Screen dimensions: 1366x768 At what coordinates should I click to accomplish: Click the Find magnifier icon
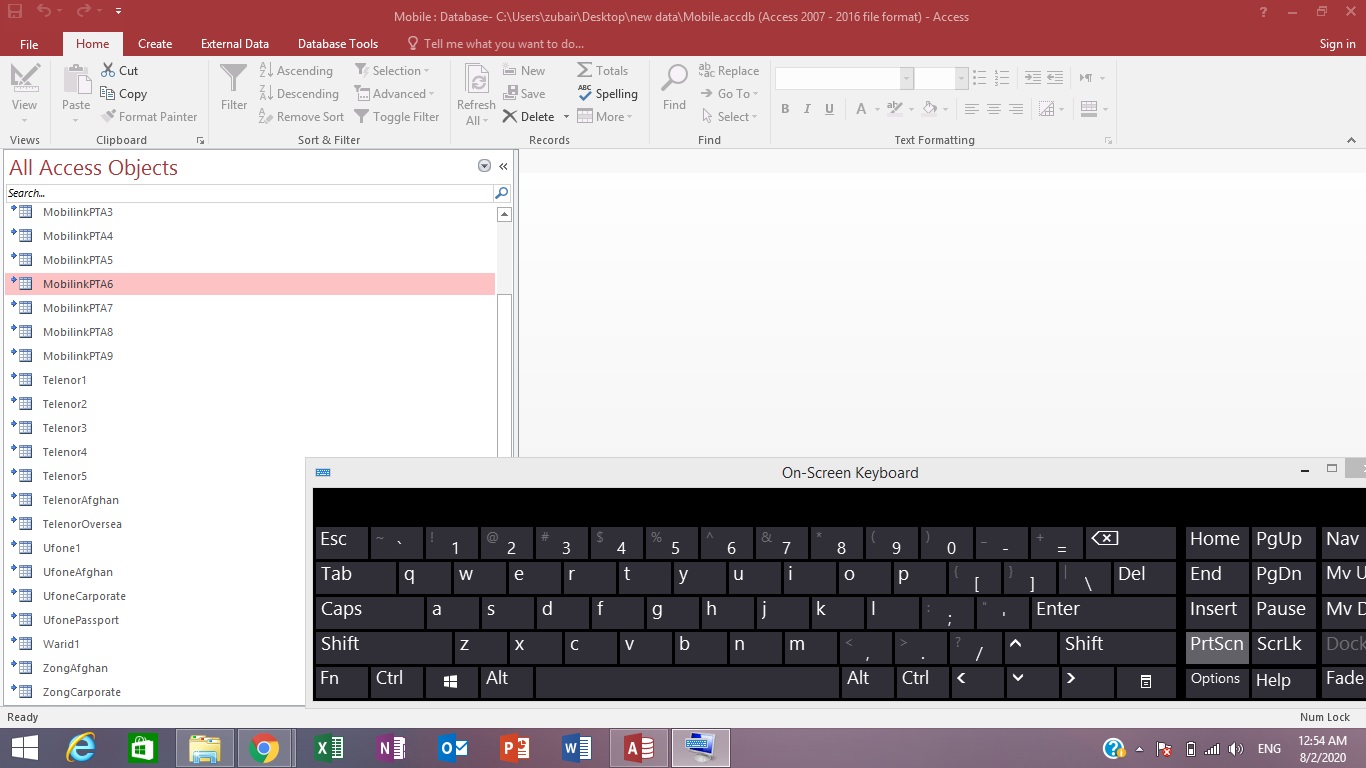(675, 79)
